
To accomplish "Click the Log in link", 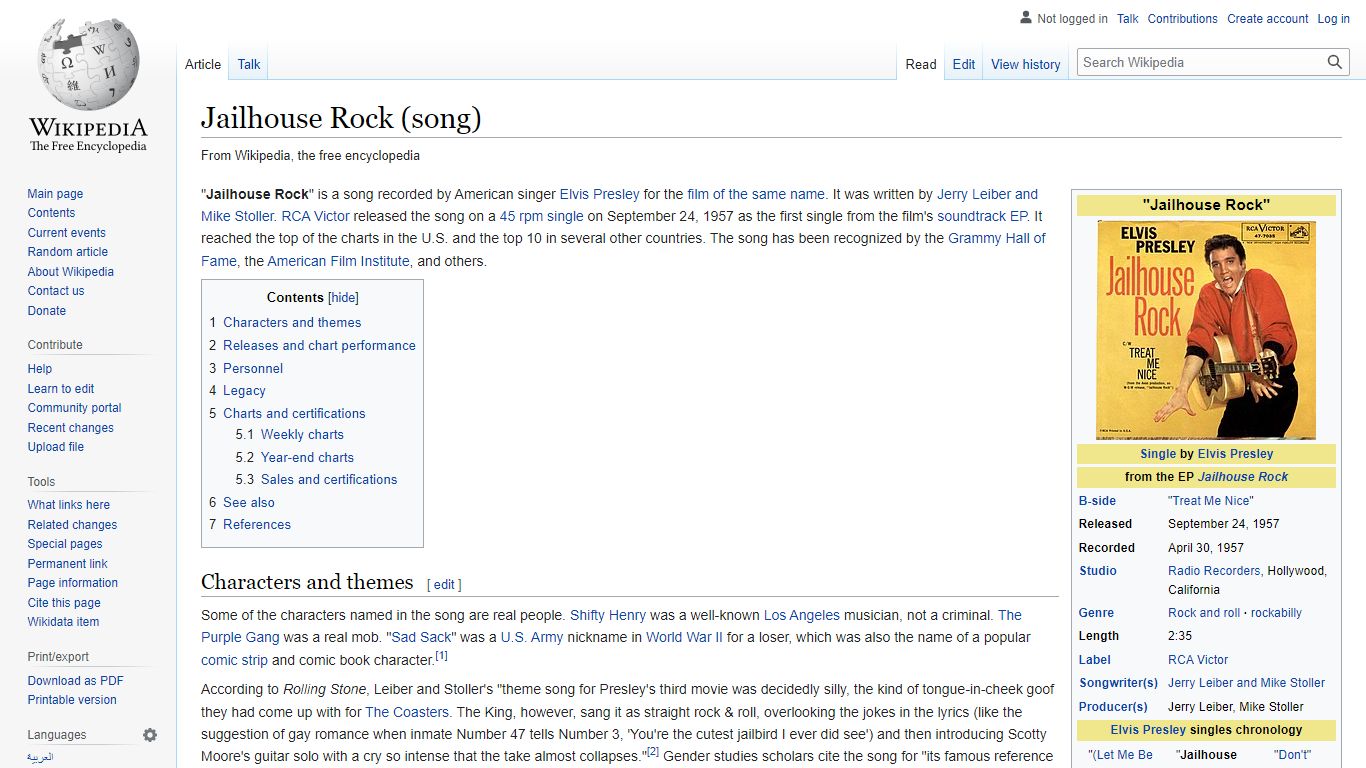I will tap(1333, 19).
